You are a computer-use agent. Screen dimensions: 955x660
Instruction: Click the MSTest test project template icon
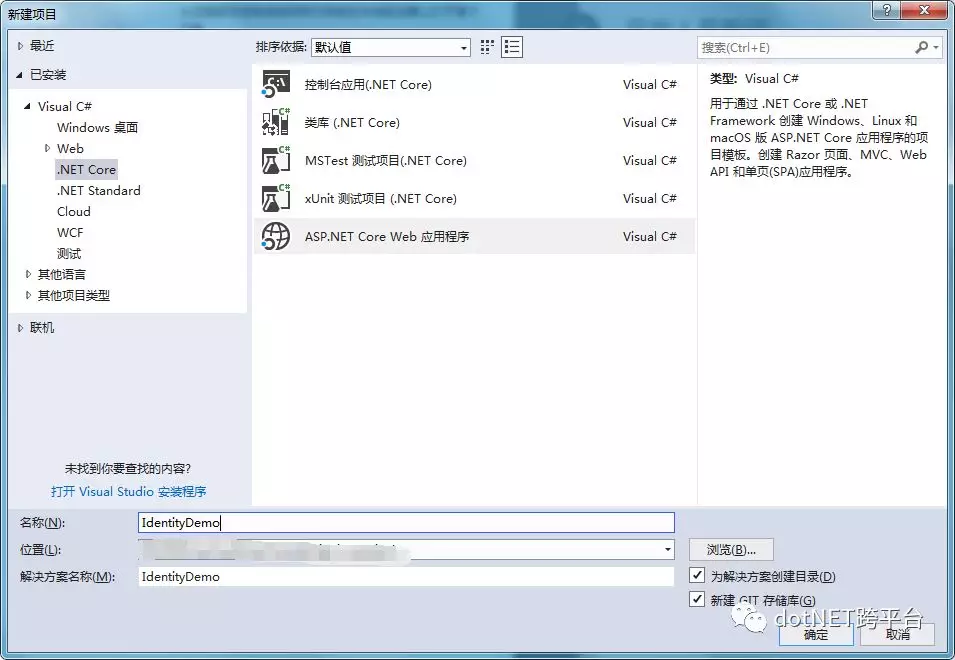[275, 161]
